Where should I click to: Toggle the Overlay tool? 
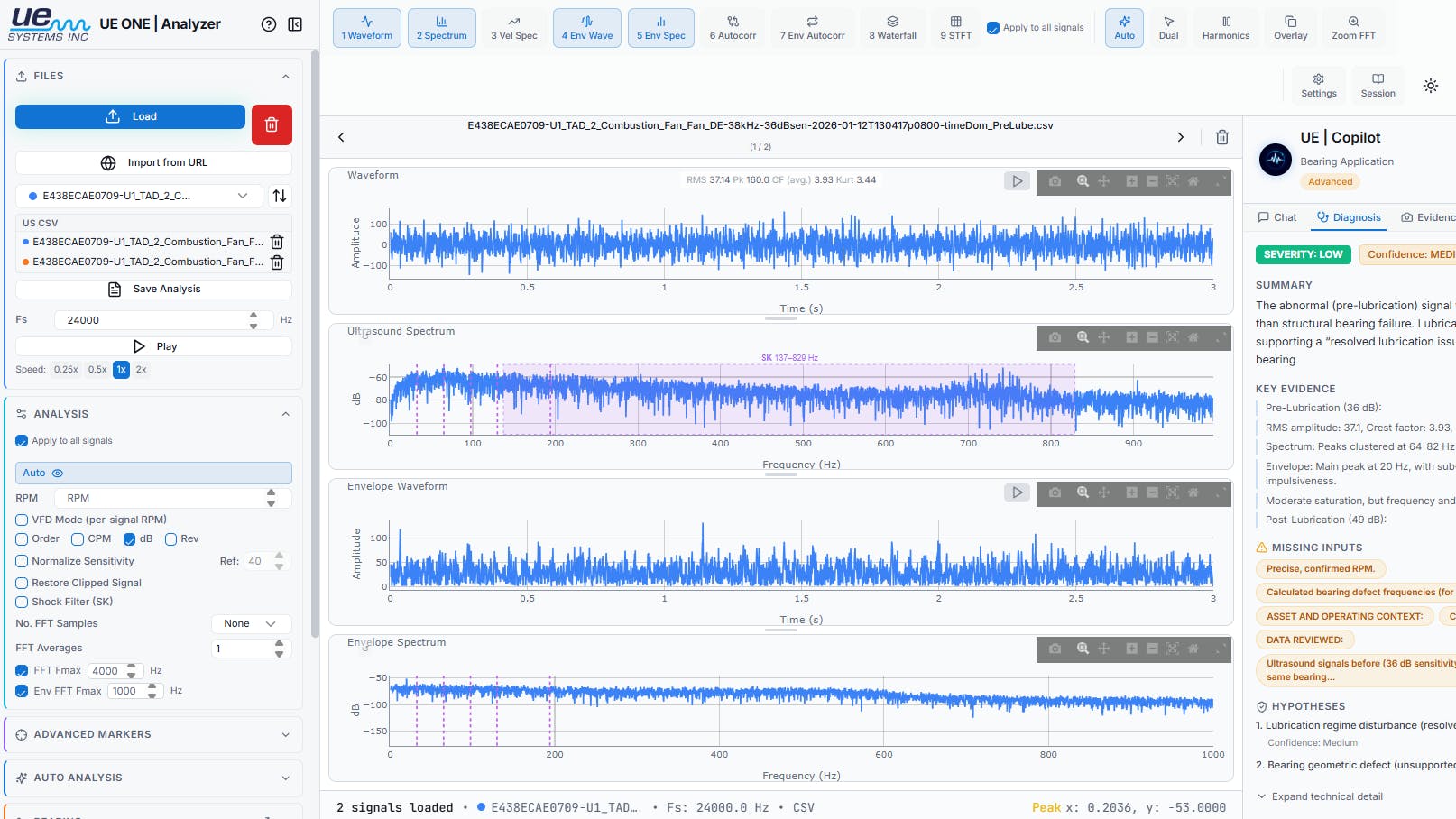point(1290,28)
